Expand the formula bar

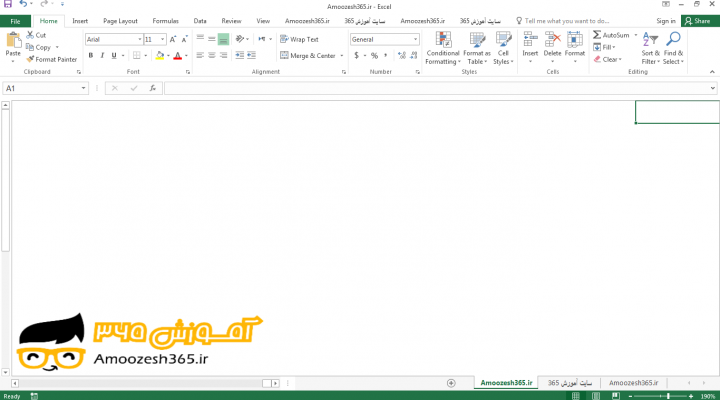point(713,88)
